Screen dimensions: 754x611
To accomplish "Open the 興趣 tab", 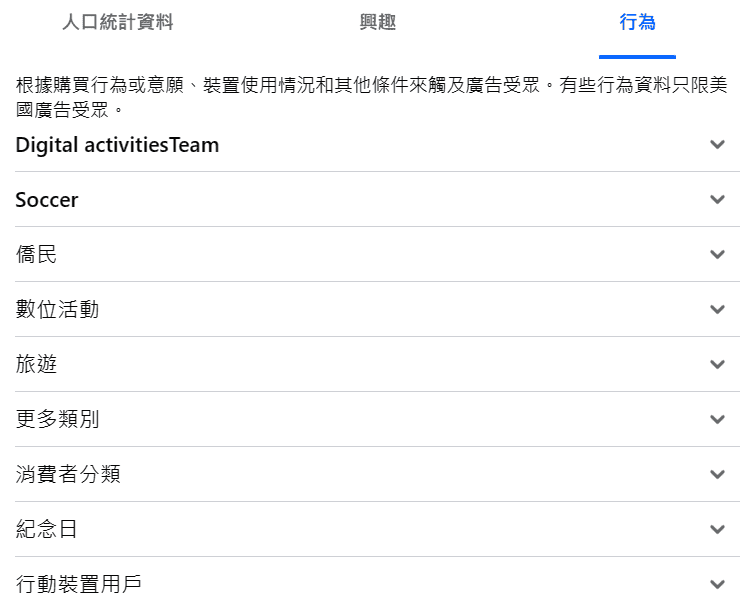I will (x=377, y=22).
